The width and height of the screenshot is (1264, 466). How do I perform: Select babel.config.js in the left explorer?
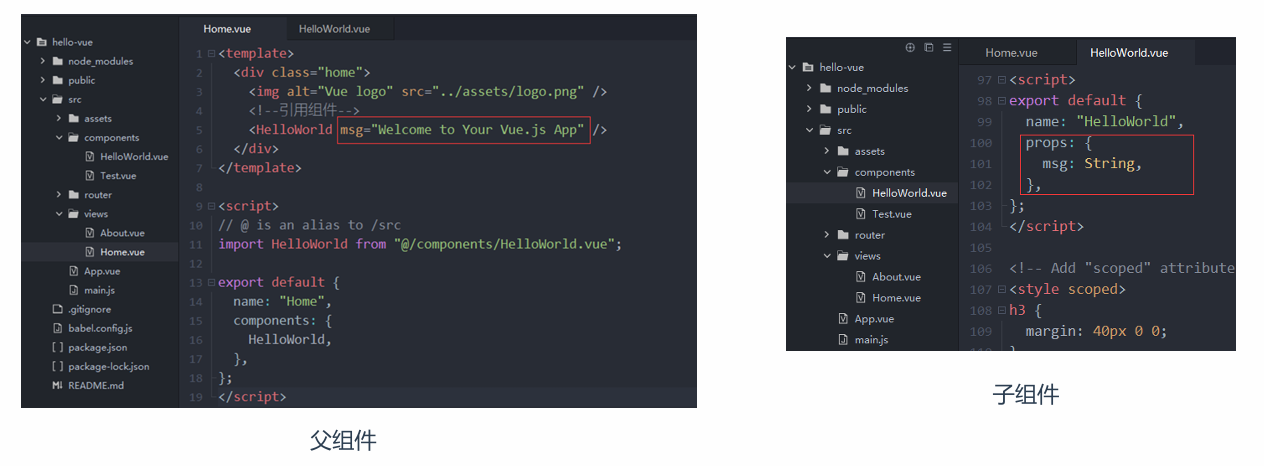click(100, 328)
